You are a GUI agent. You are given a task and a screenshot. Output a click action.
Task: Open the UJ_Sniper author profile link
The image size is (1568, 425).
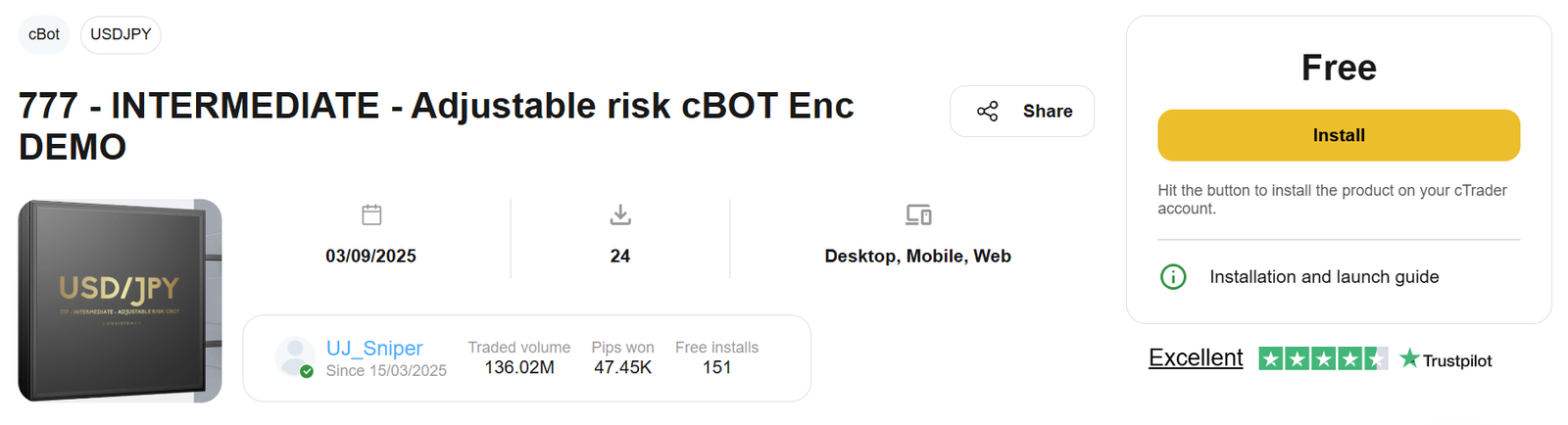[x=374, y=349]
